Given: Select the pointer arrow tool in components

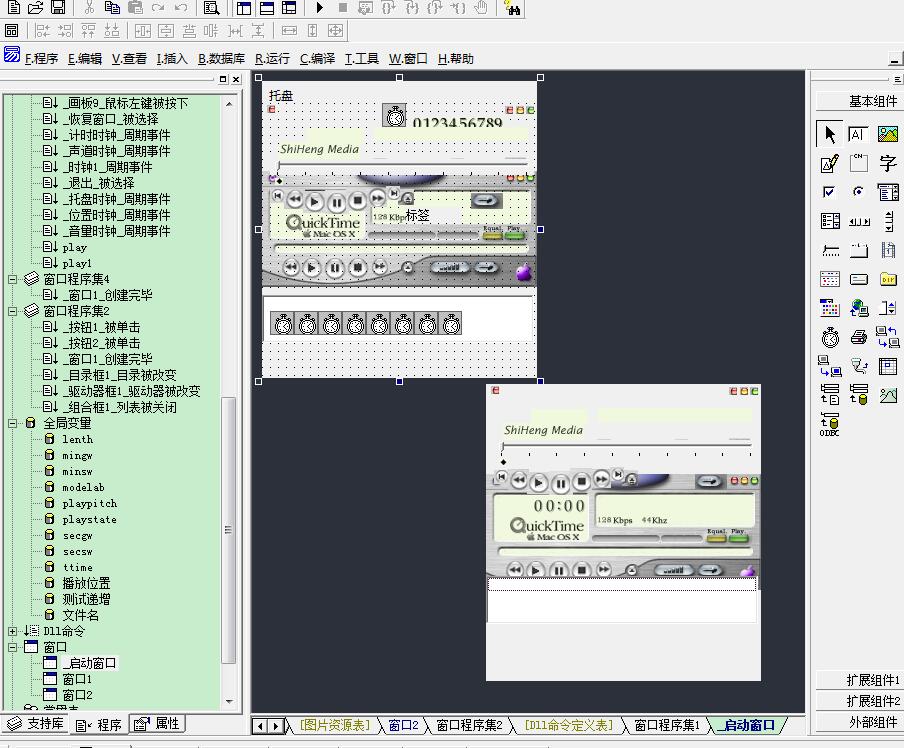Looking at the screenshot, I should [829, 134].
